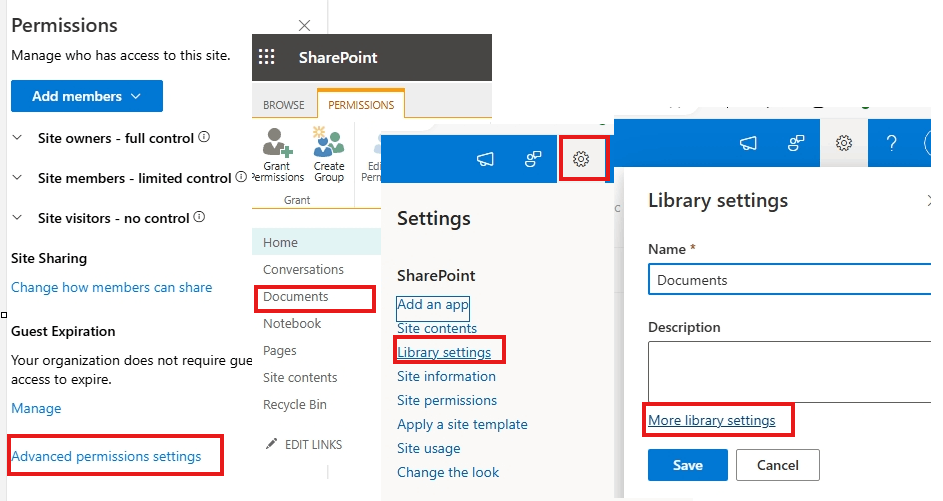The width and height of the screenshot is (943, 501).
Task: Click info icon next to Site members
Action: click(x=241, y=177)
